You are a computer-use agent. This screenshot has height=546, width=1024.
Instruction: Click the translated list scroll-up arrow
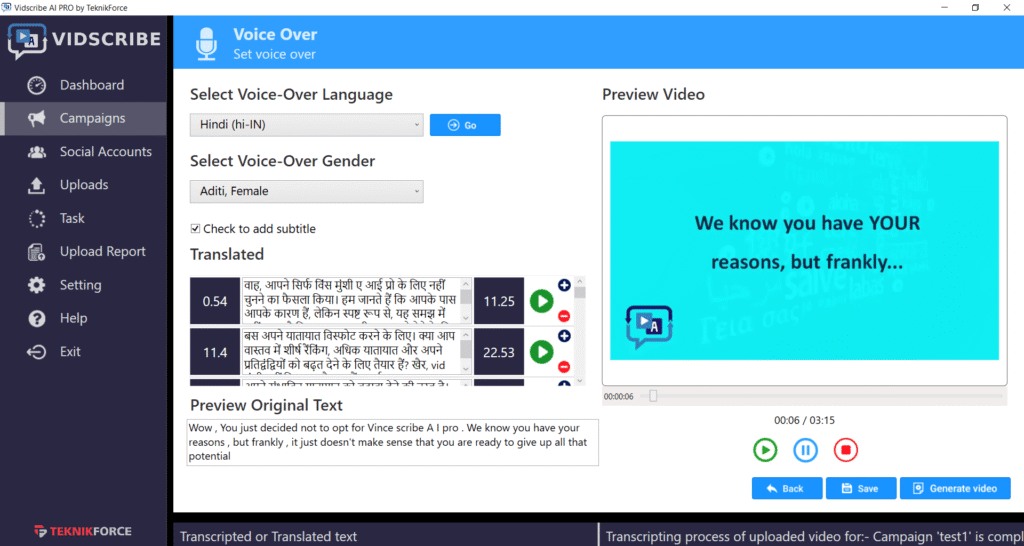[x=580, y=281]
